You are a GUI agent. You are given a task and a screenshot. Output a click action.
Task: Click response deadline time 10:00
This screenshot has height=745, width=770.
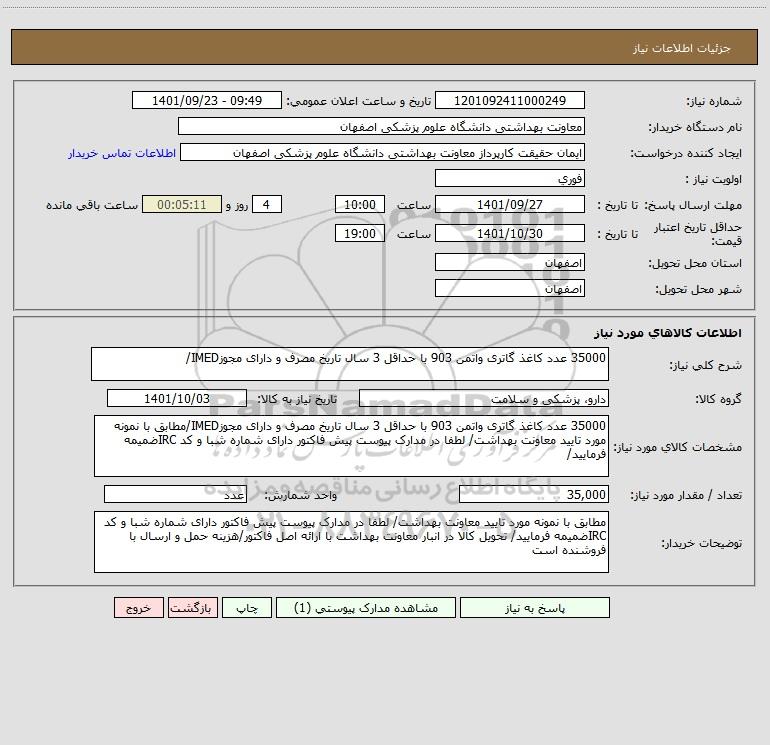[x=359, y=204]
